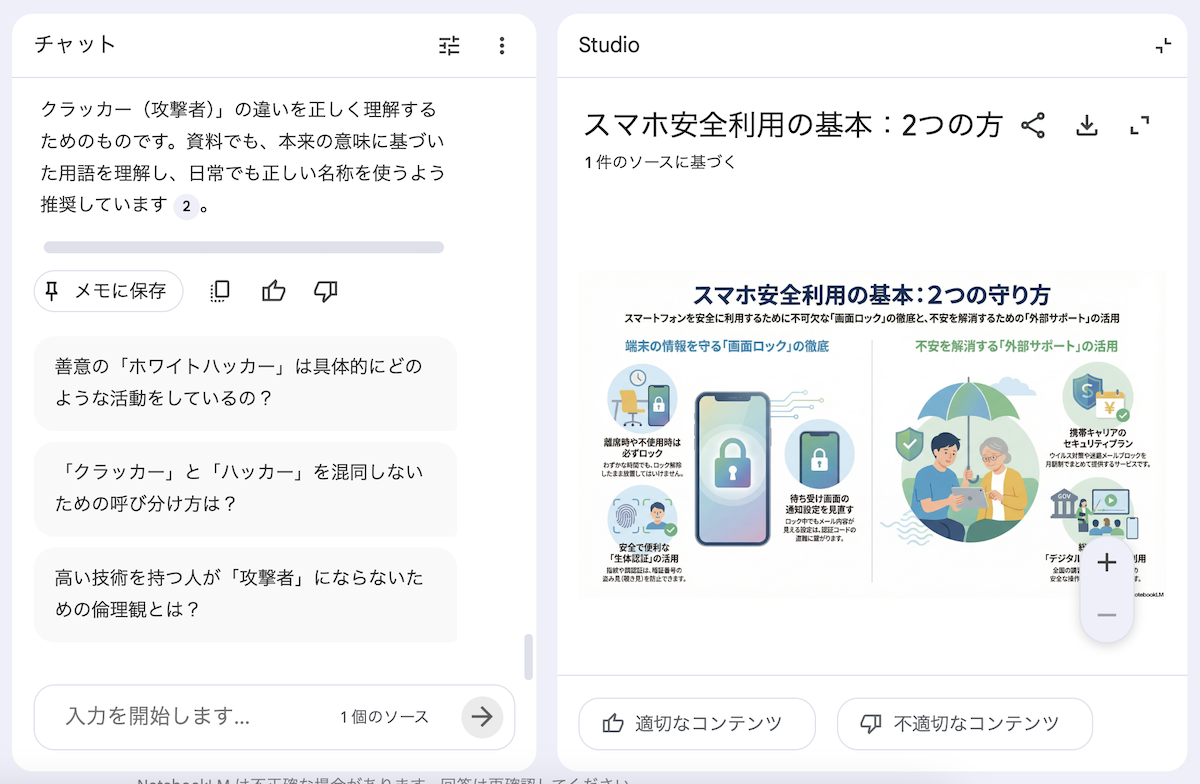This screenshot has height=784, width=1200.
Task: Mark as 適切なコンテンツ
Action: 697,724
